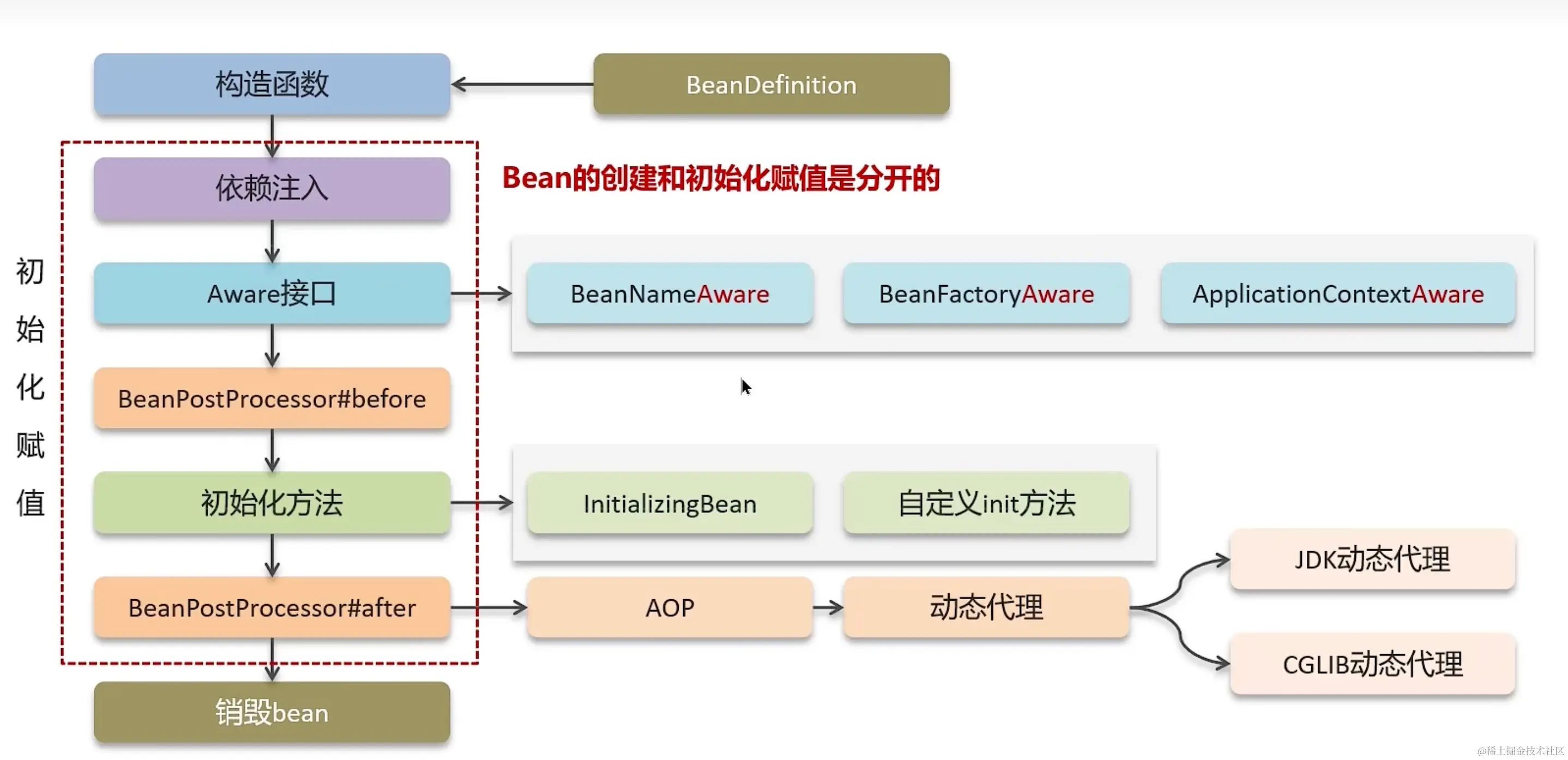The height and width of the screenshot is (760, 1568).
Task: Click the AOP box
Action: click(x=670, y=607)
